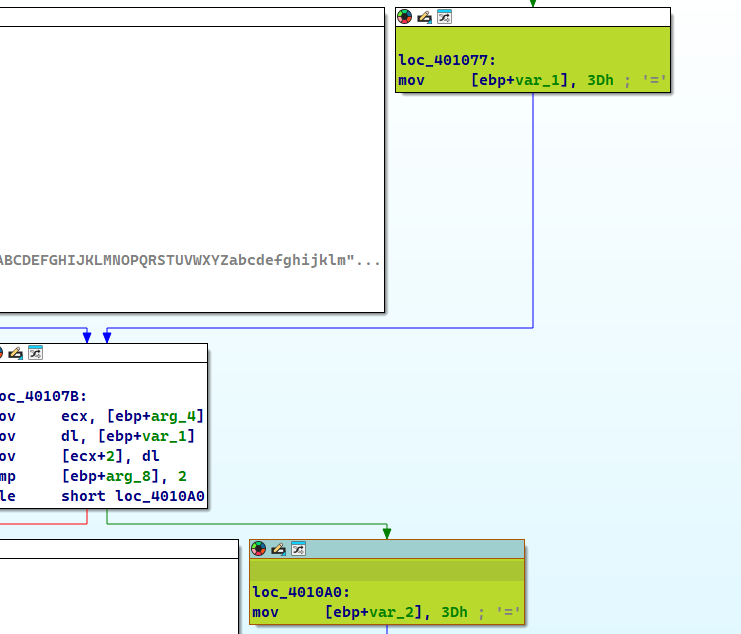Select the loc_4010A0: label in selected node
Image resolution: width=741 pixels, height=634 pixels.
[301, 592]
